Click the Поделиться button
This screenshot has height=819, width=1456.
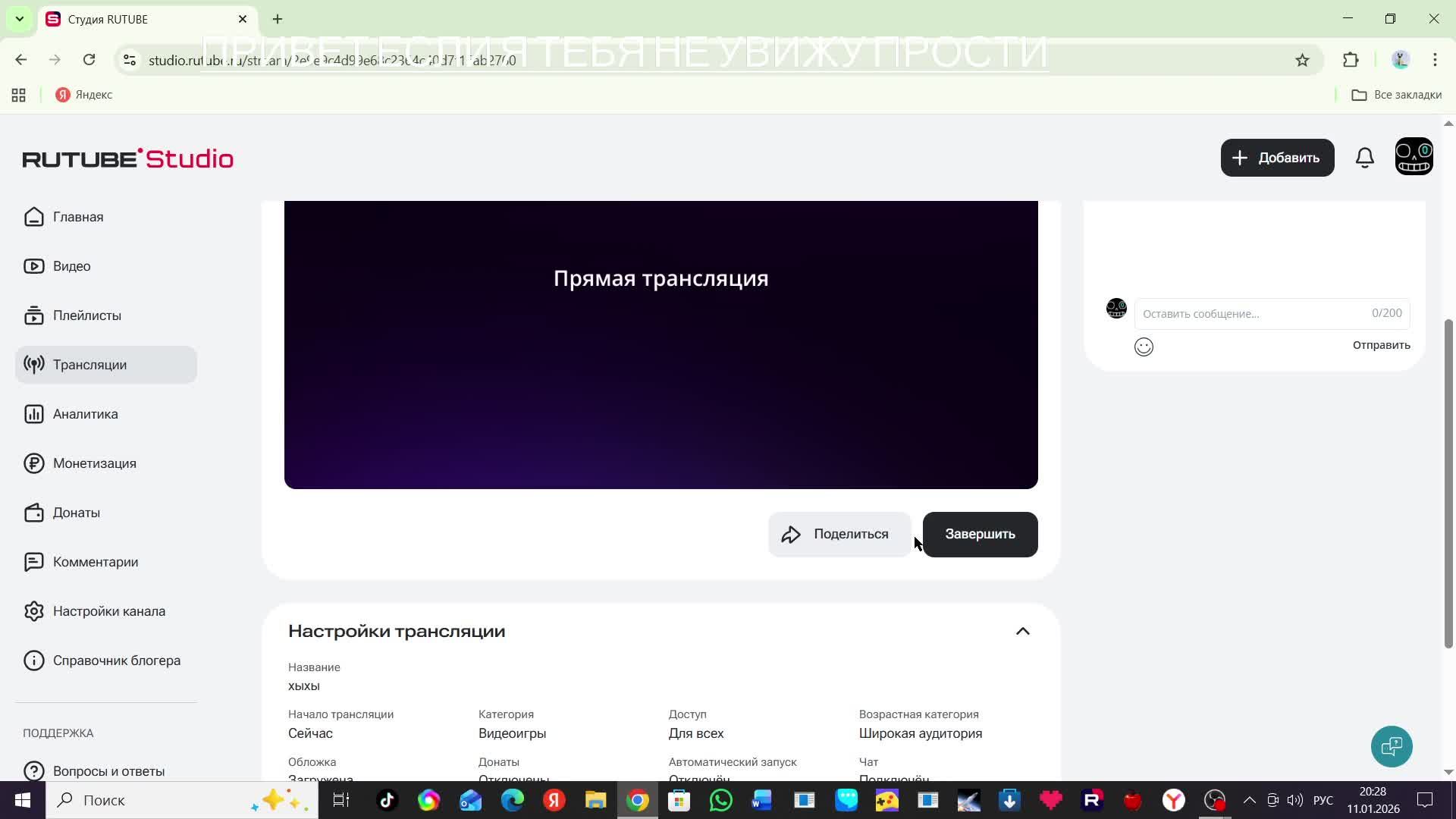(839, 535)
